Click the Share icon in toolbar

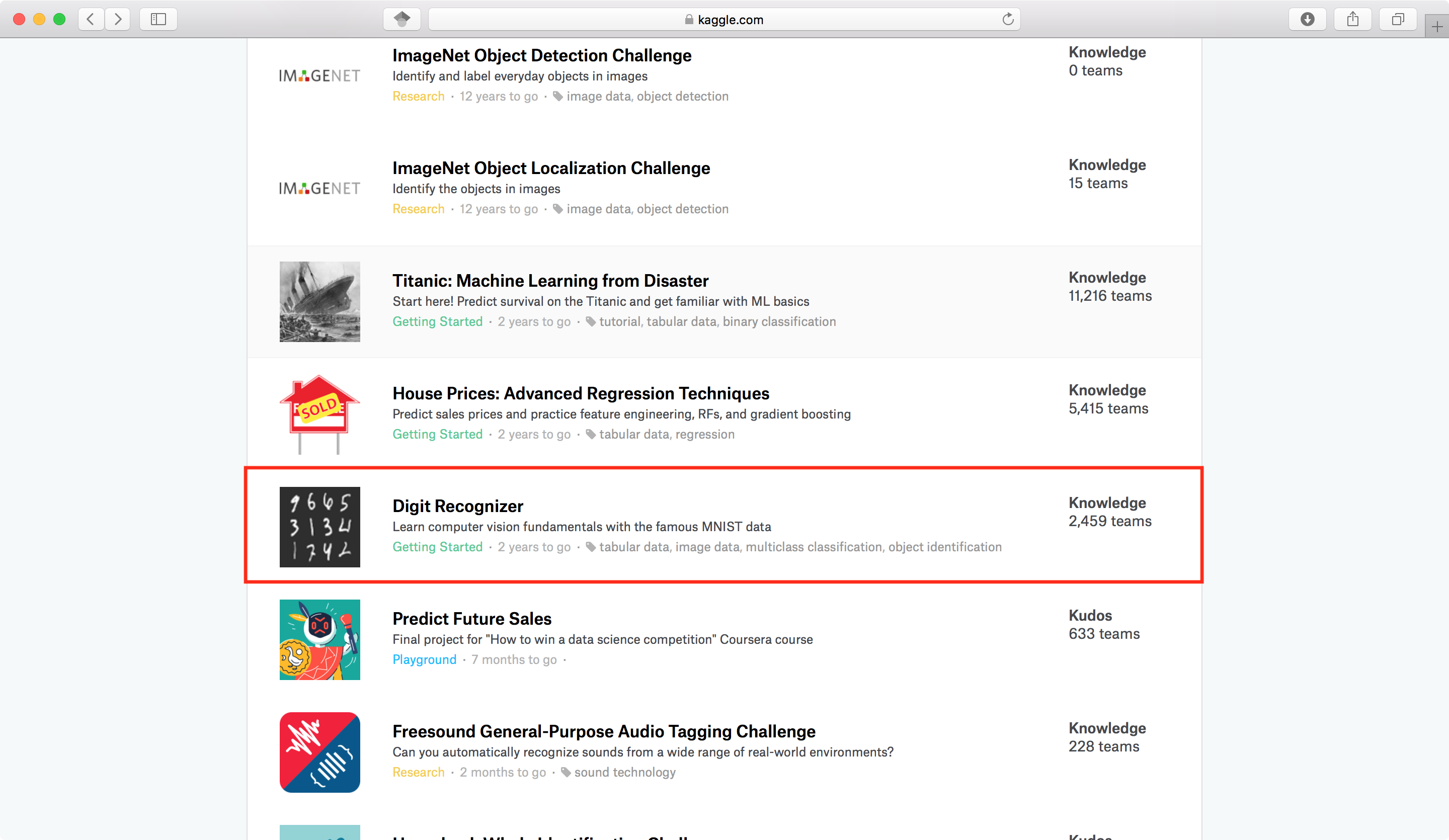pyautogui.click(x=1352, y=19)
